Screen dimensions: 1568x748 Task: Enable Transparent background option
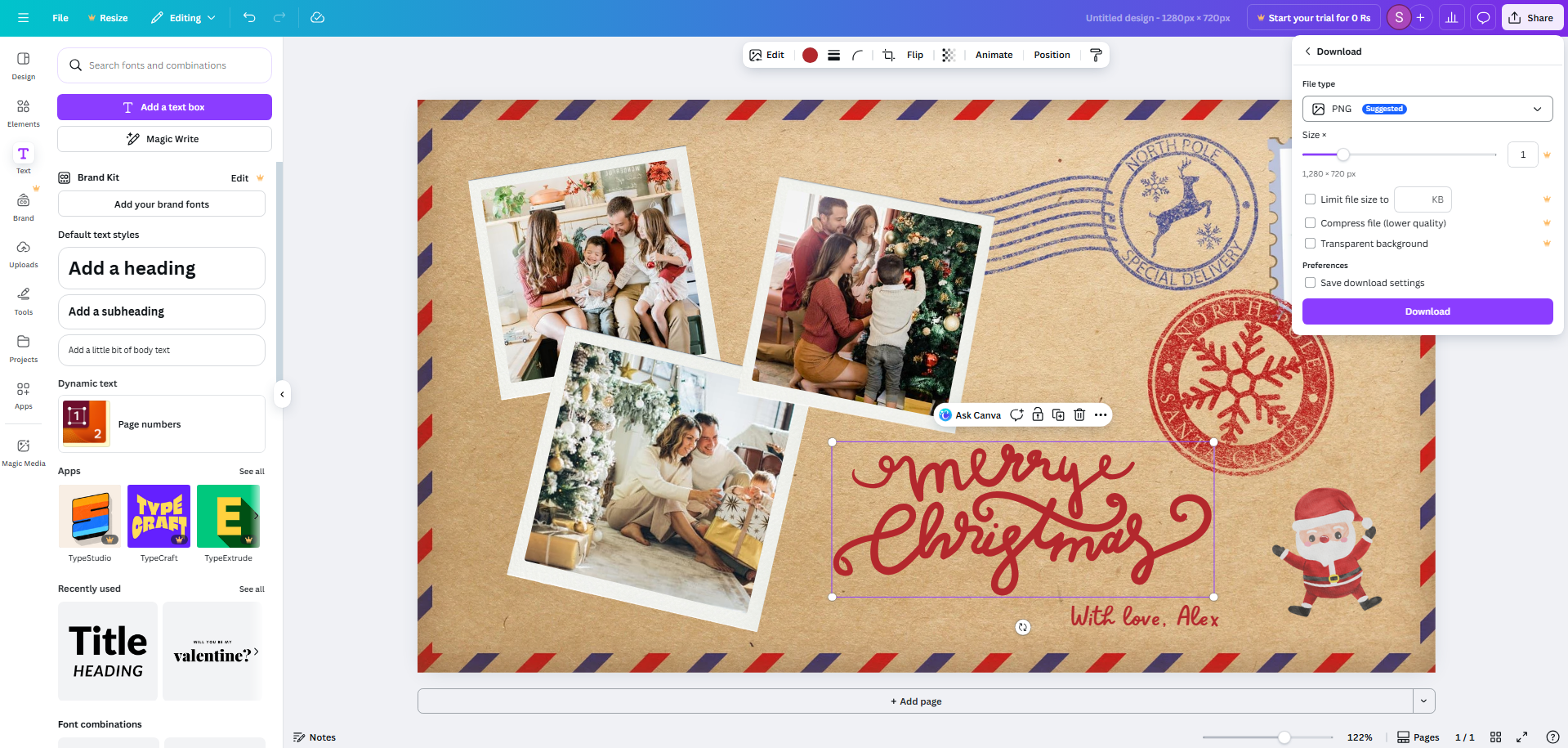click(x=1310, y=243)
